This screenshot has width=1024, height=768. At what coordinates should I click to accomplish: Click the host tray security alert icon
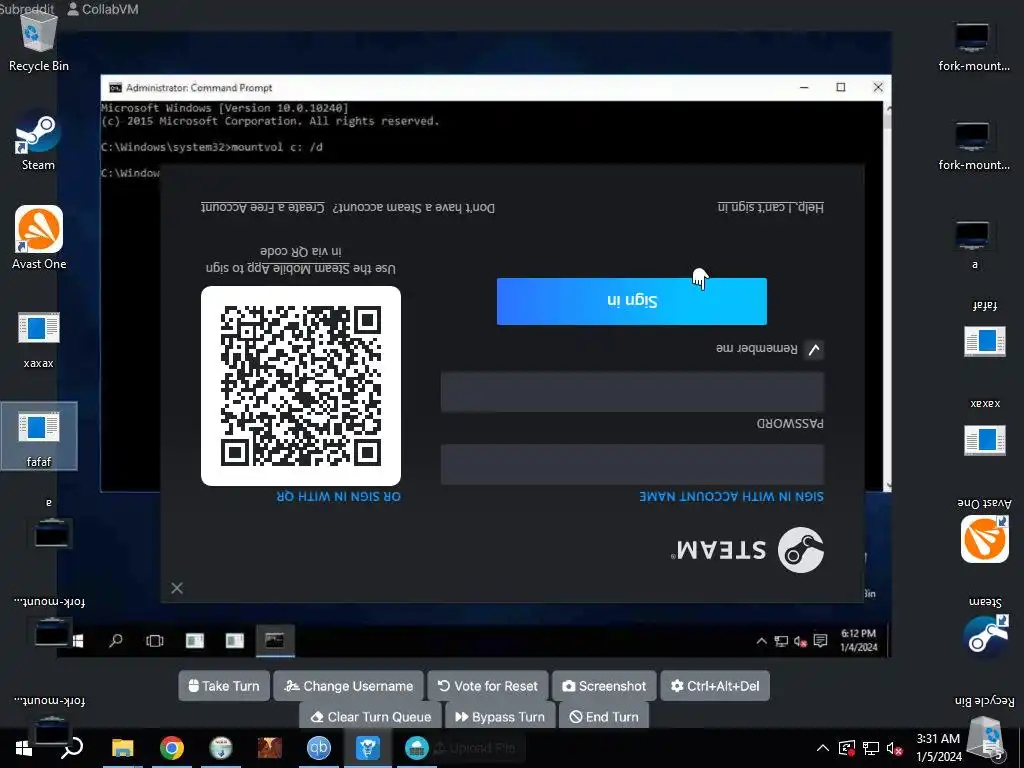point(846,748)
